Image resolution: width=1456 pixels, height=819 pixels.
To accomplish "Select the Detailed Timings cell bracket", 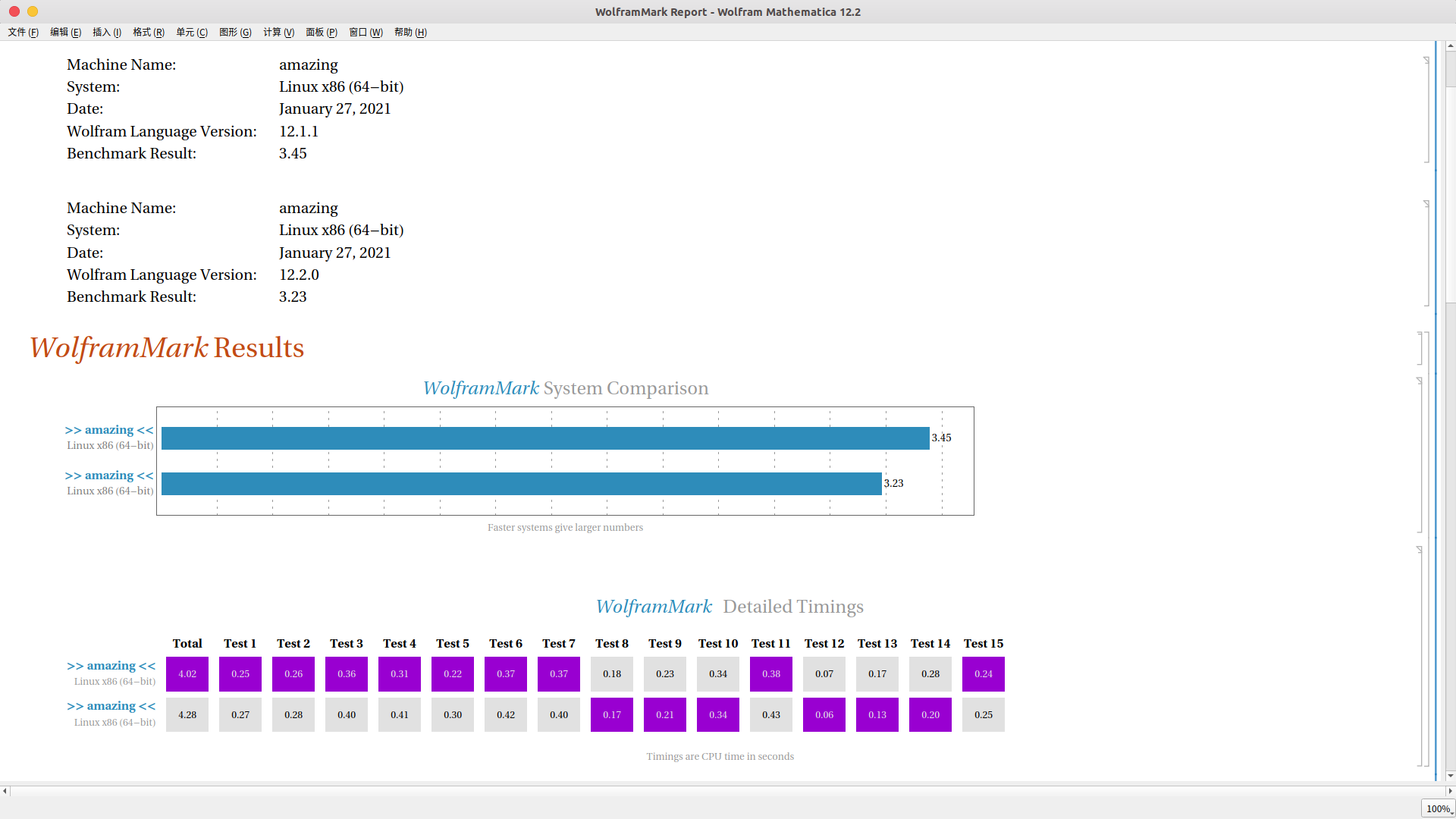I will point(1420,656).
